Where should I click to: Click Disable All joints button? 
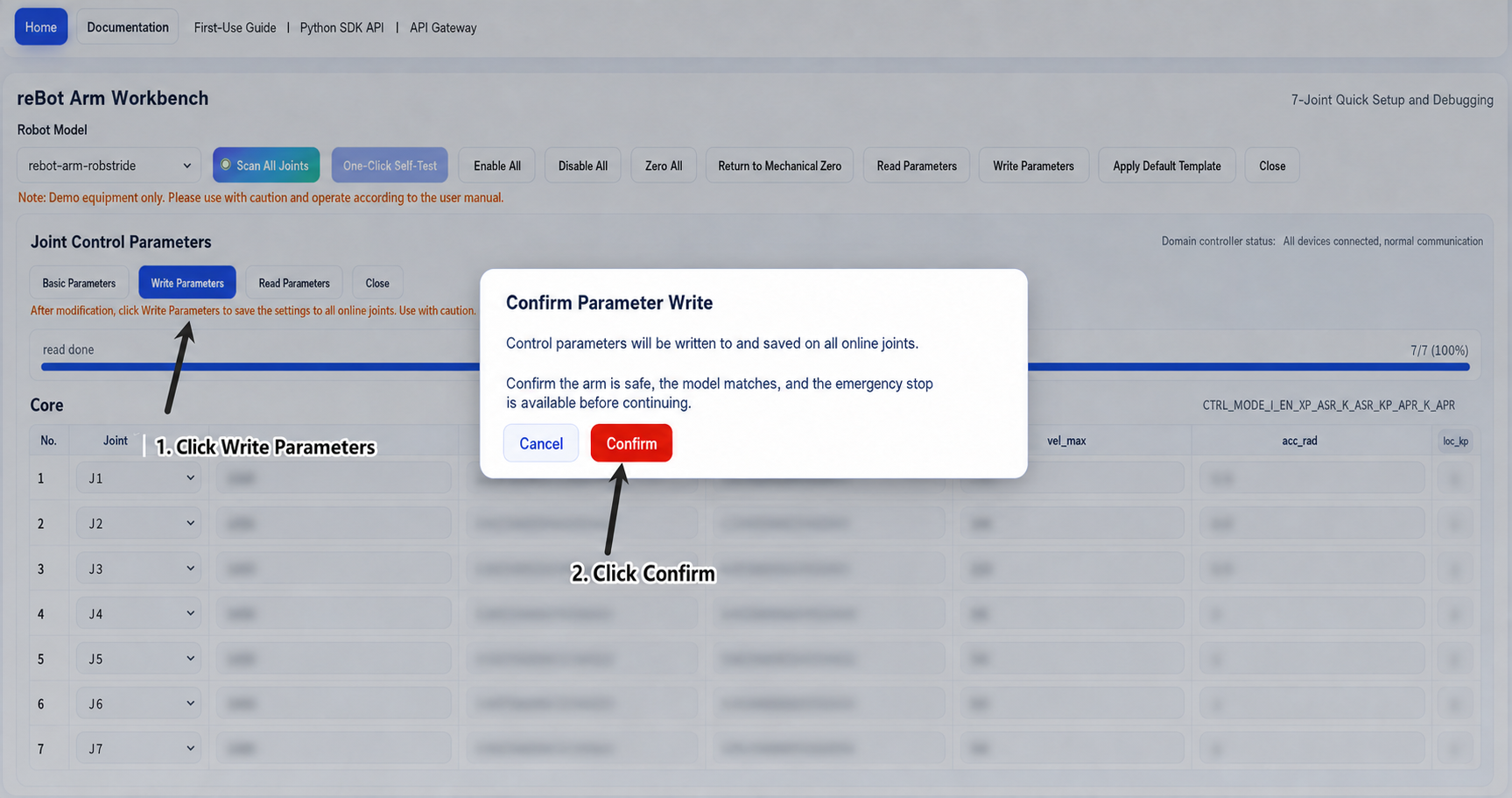coord(583,166)
